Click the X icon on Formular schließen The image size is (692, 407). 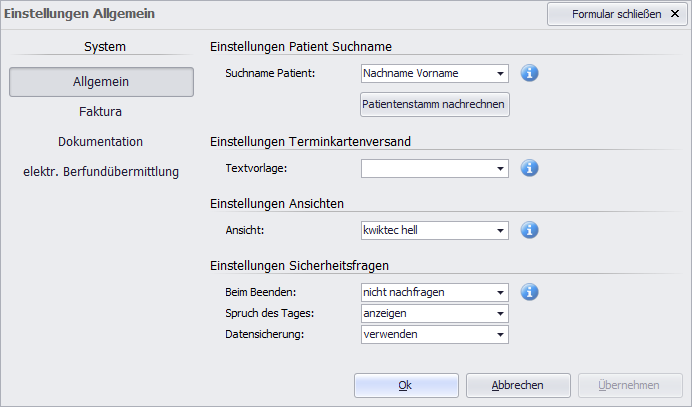[675, 14]
